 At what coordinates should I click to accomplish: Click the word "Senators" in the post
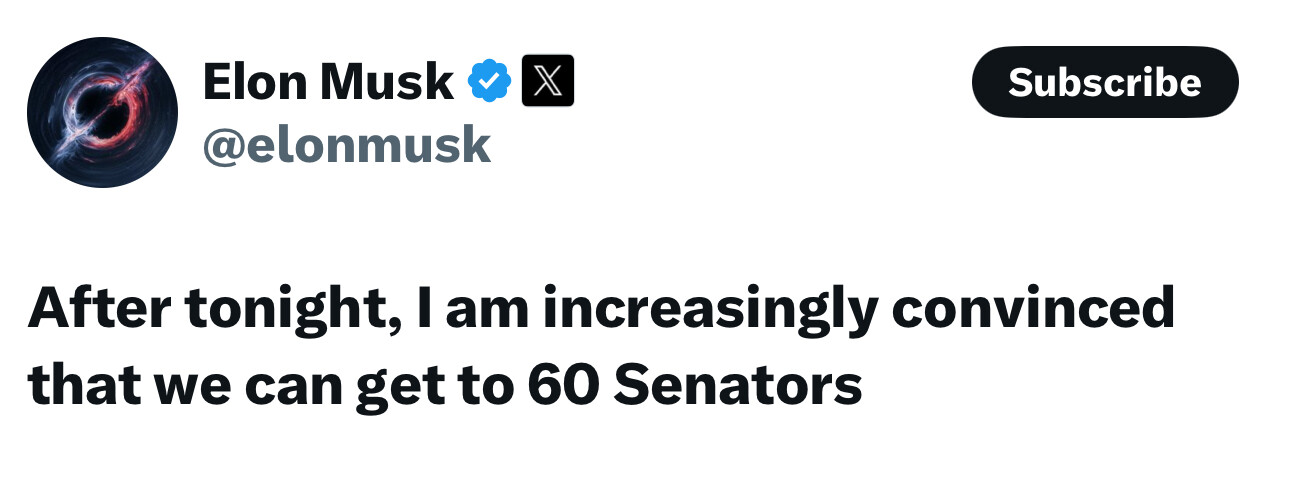[737, 385]
